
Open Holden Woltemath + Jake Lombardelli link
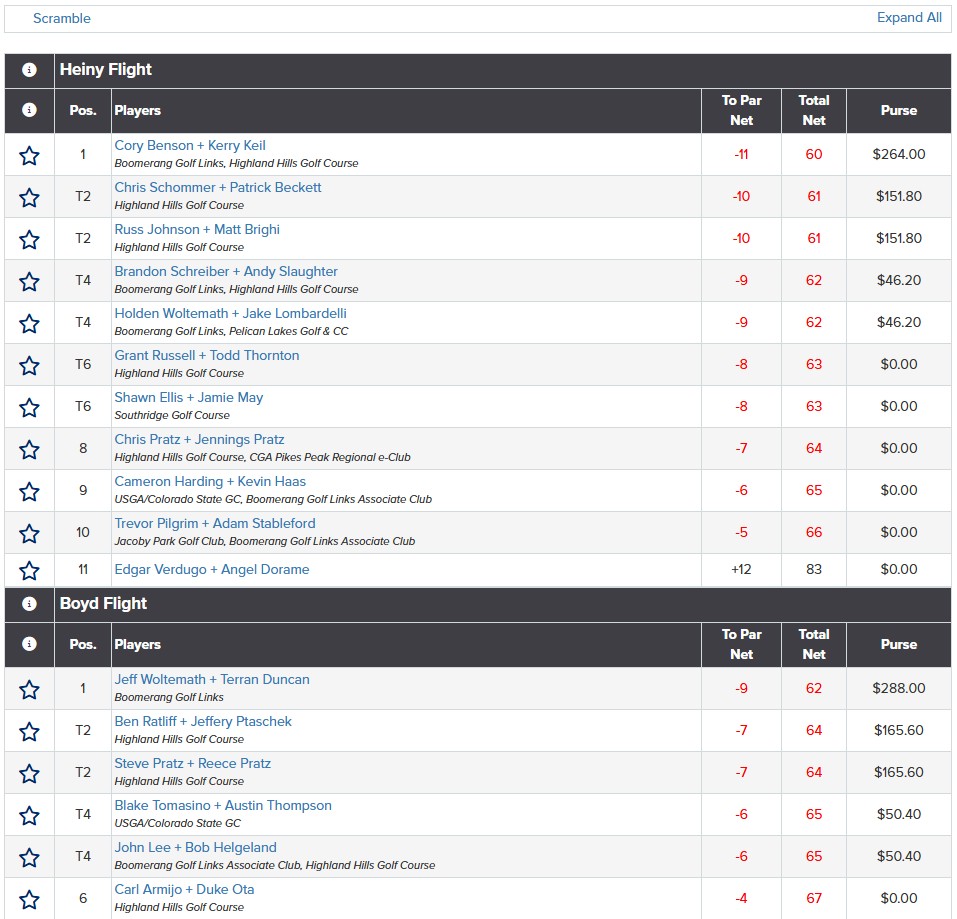230,313
